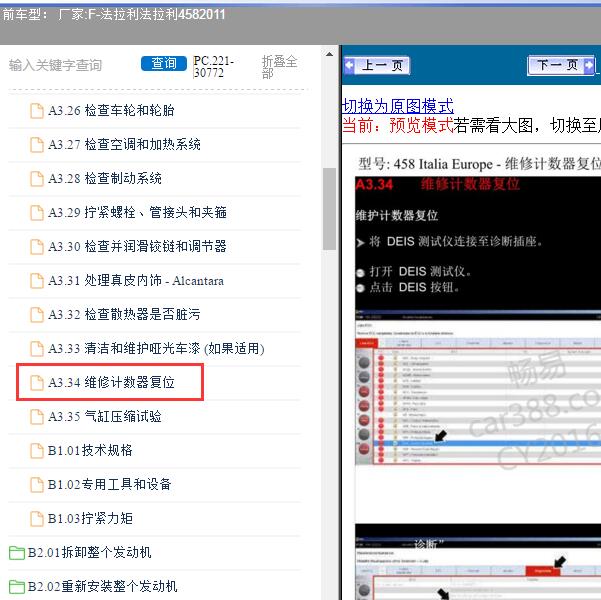Go to next page with 下一页

[561, 65]
